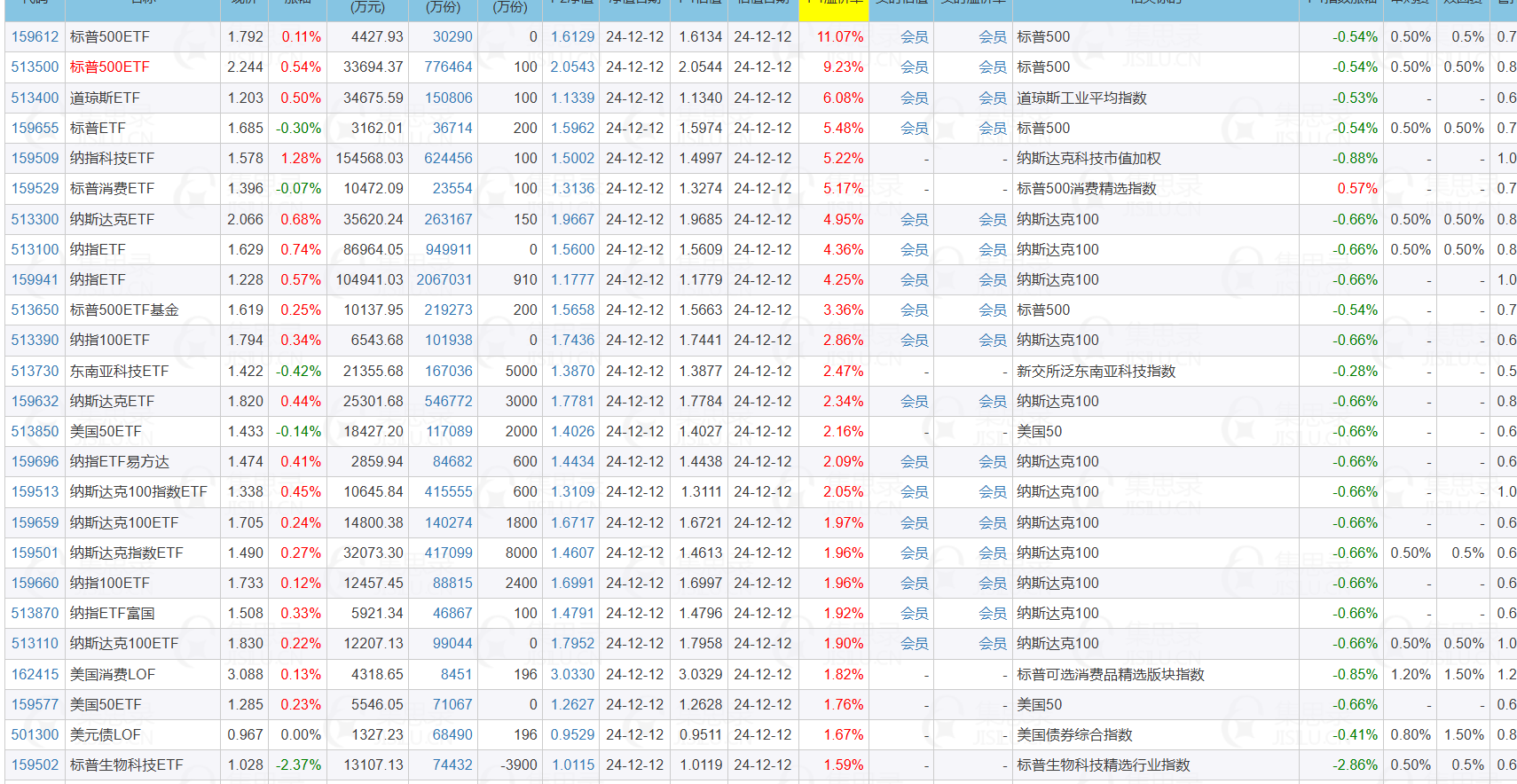The width and height of the screenshot is (1517, 784).
Task: Select turnover amount 104941.03 cell
Action: click(x=369, y=279)
